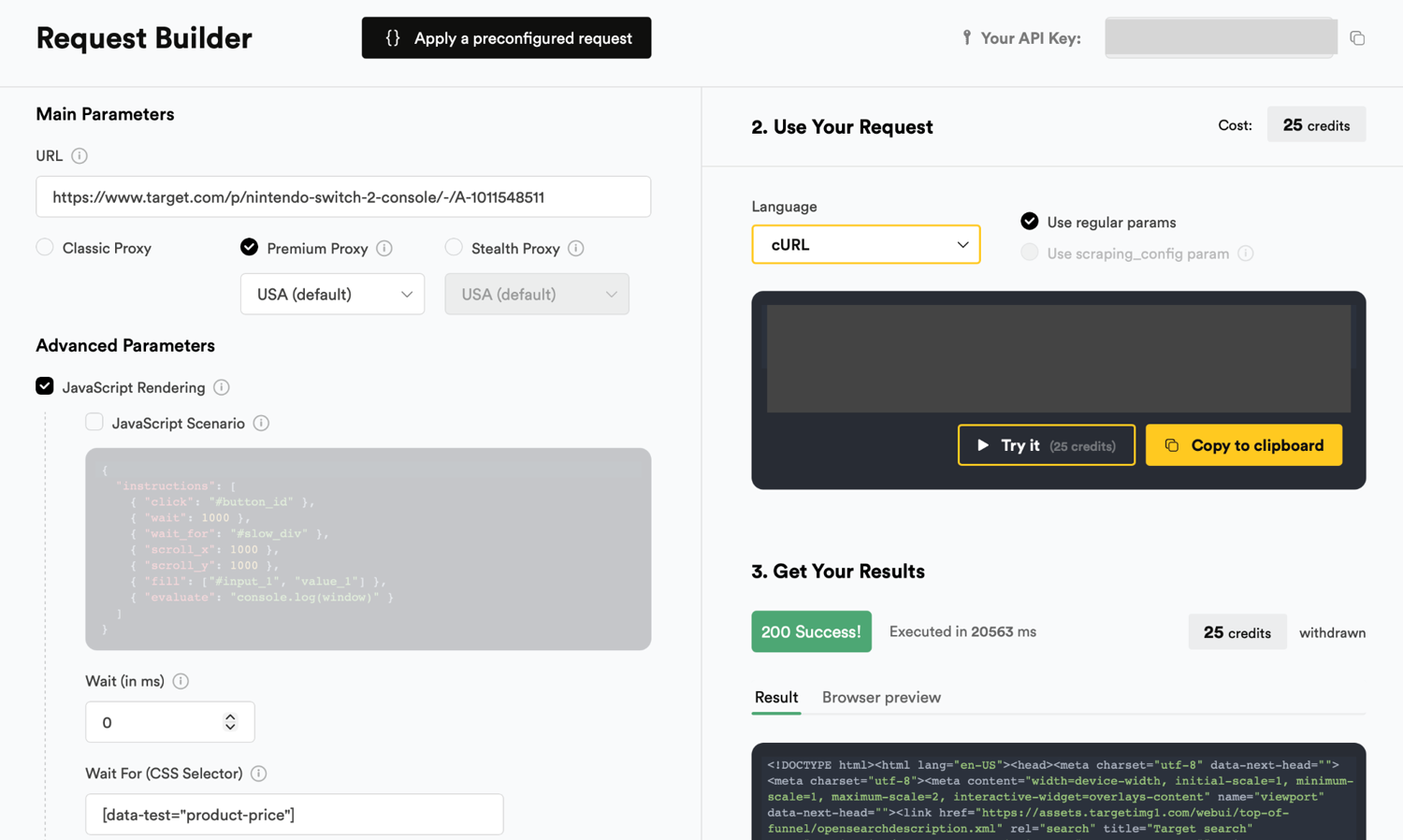Click the Copy to clipboard button

click(x=1244, y=445)
